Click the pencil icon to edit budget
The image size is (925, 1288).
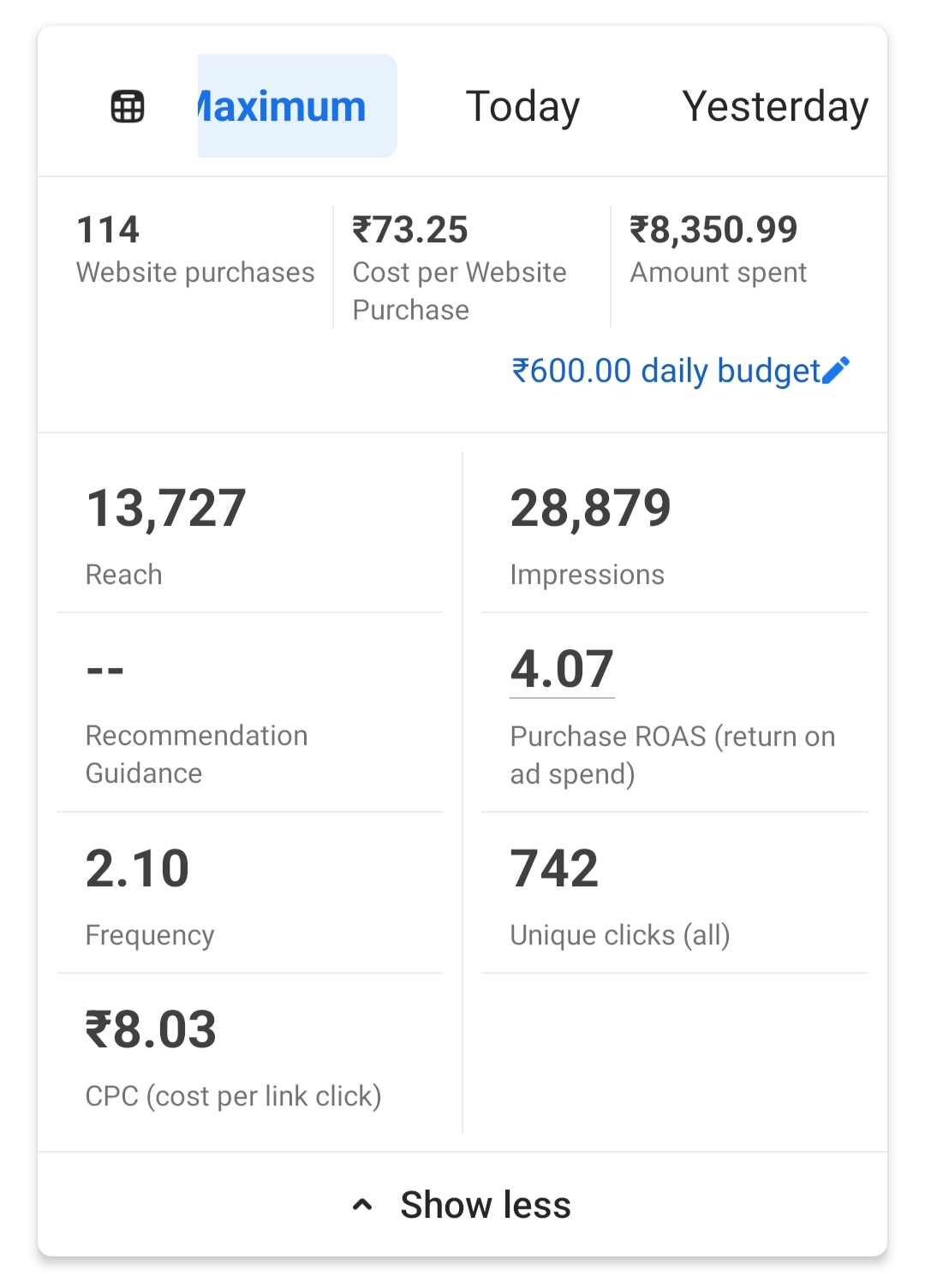click(836, 370)
